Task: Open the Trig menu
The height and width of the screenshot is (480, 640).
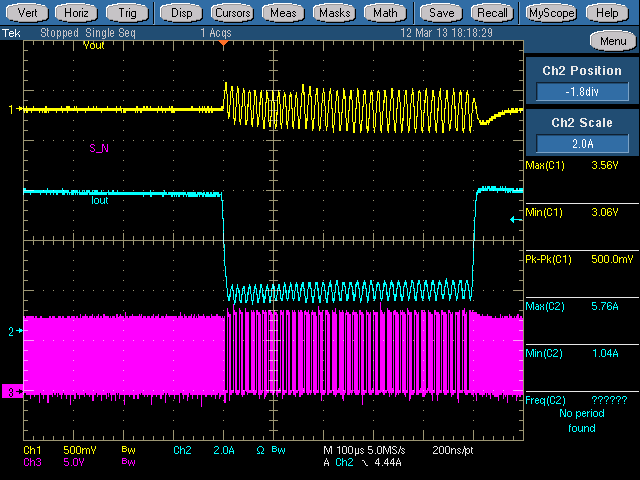Action: pos(128,13)
